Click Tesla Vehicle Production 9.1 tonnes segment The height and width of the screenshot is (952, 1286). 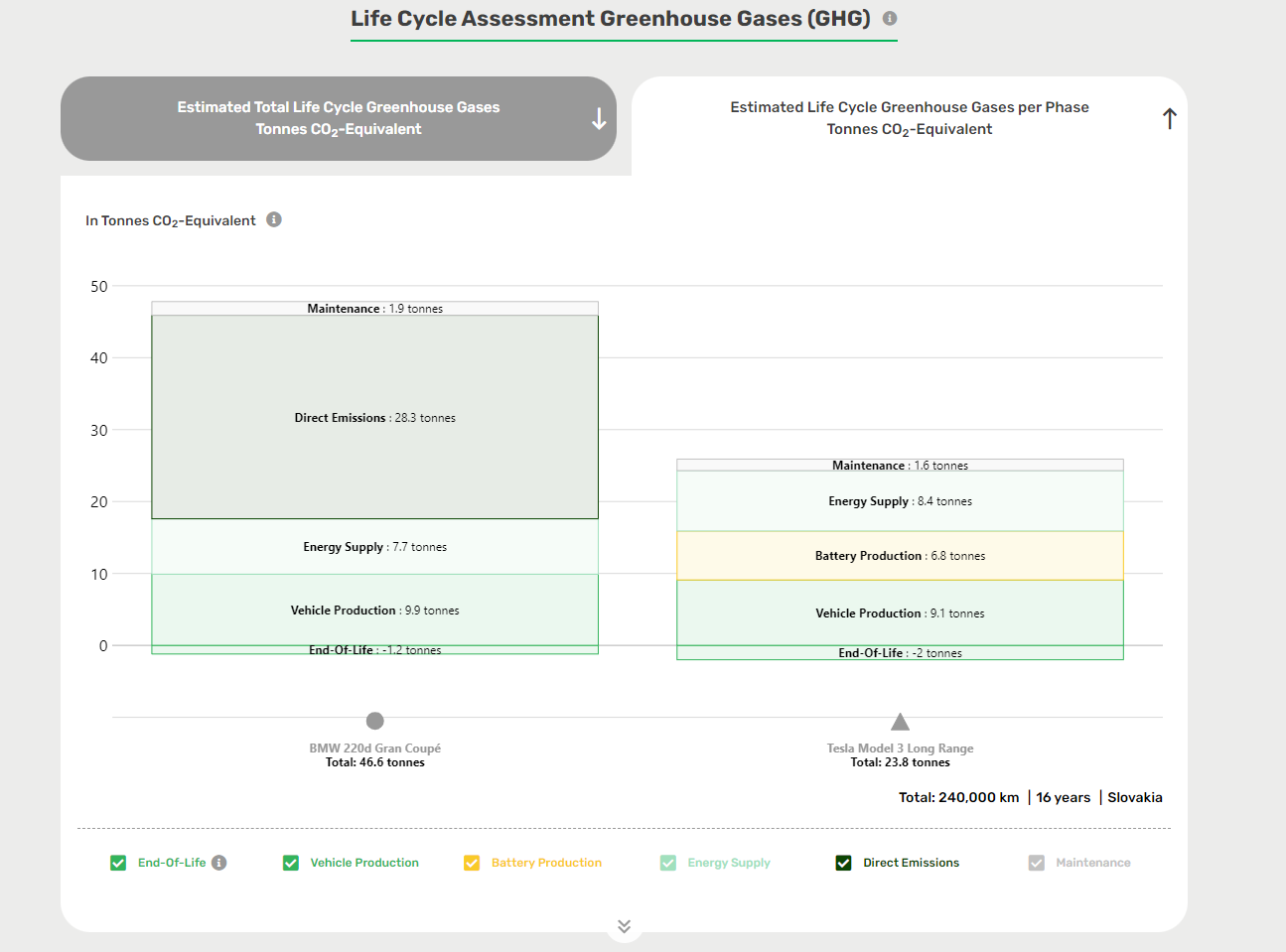(900, 612)
